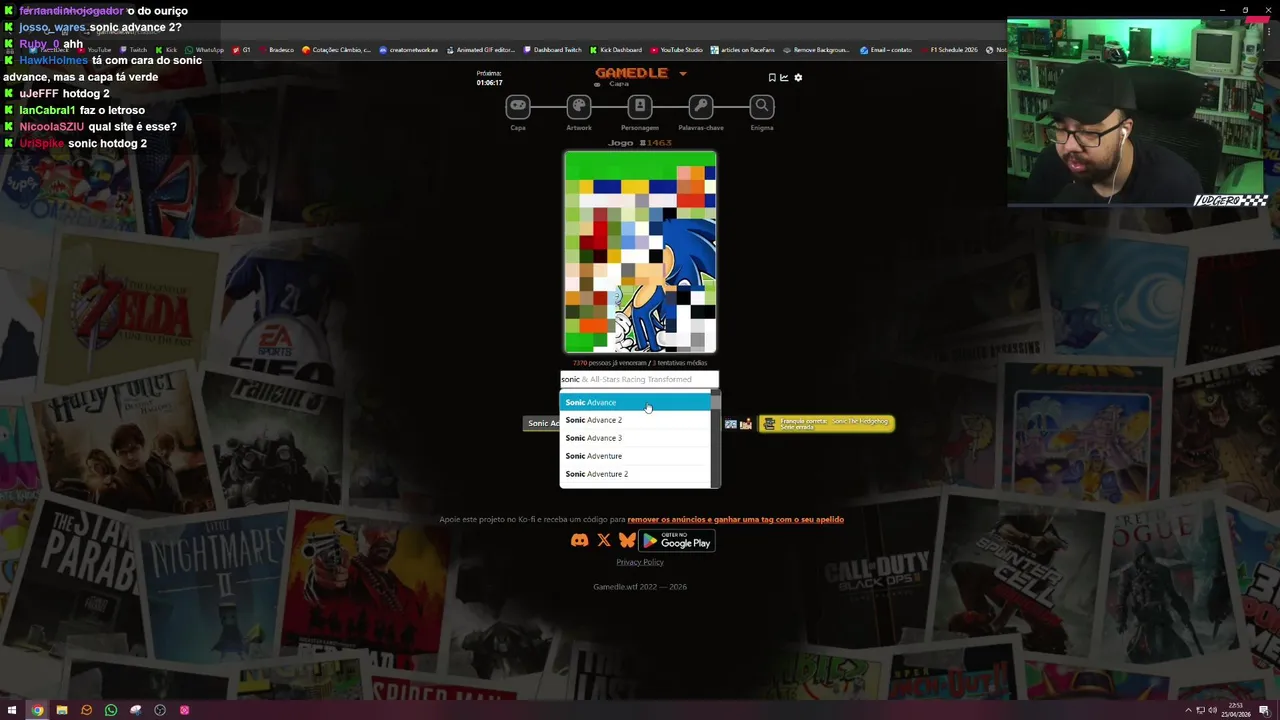The image size is (1280, 720).
Task: Open Gamedle X (Twitter) icon
Action: [x=604, y=540]
